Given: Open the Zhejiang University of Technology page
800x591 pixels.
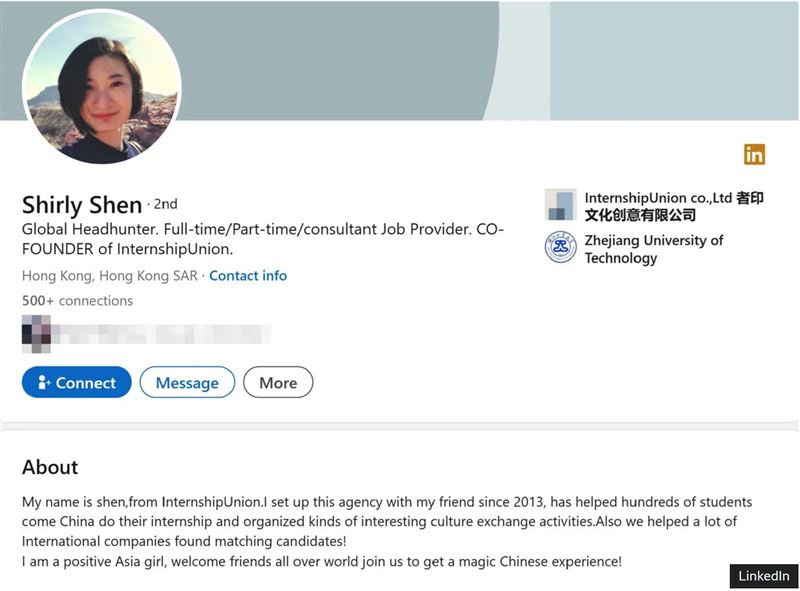Looking at the screenshot, I should 652,248.
